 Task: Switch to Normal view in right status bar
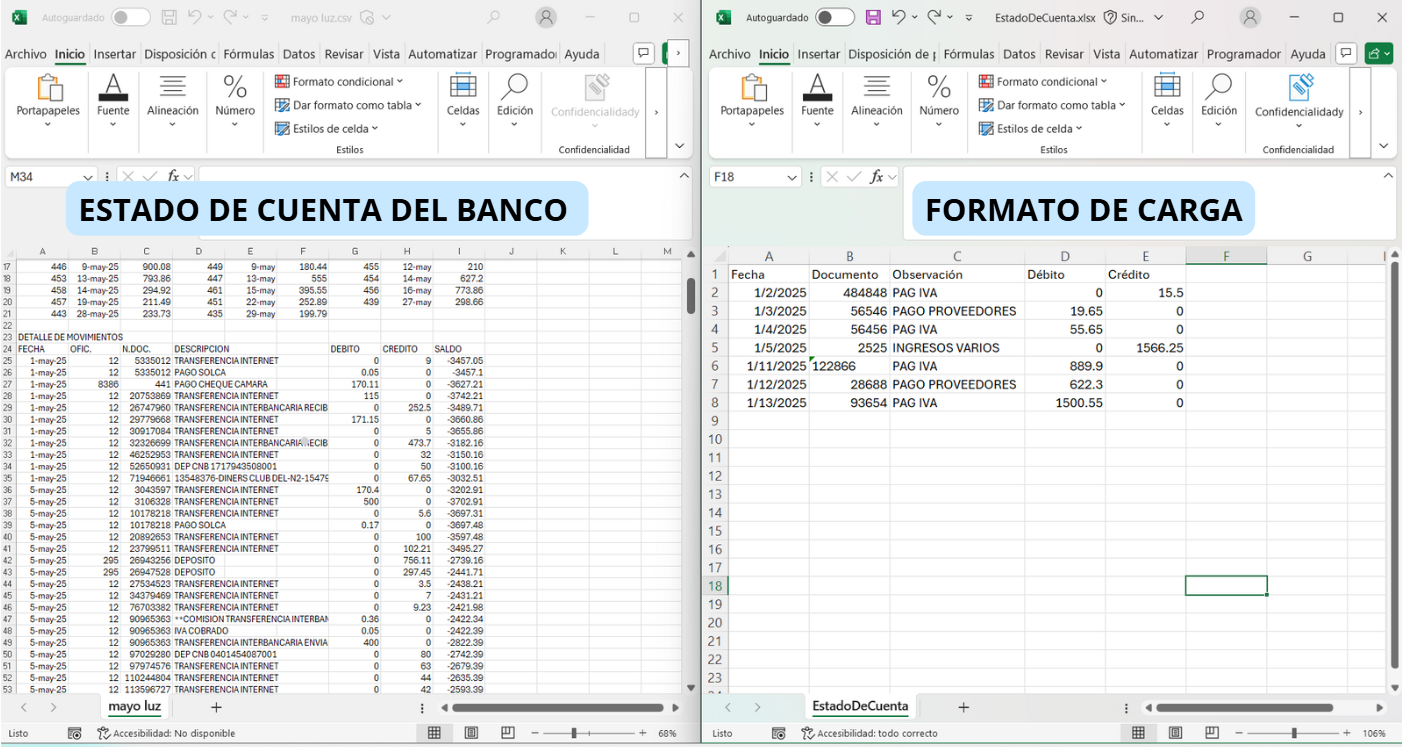(x=1138, y=733)
